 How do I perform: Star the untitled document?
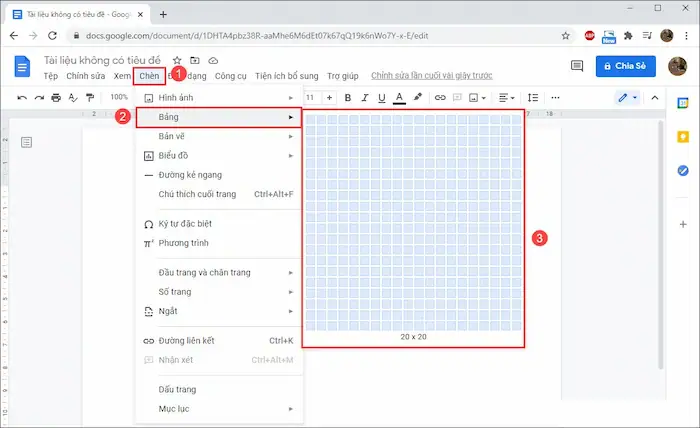point(177,60)
